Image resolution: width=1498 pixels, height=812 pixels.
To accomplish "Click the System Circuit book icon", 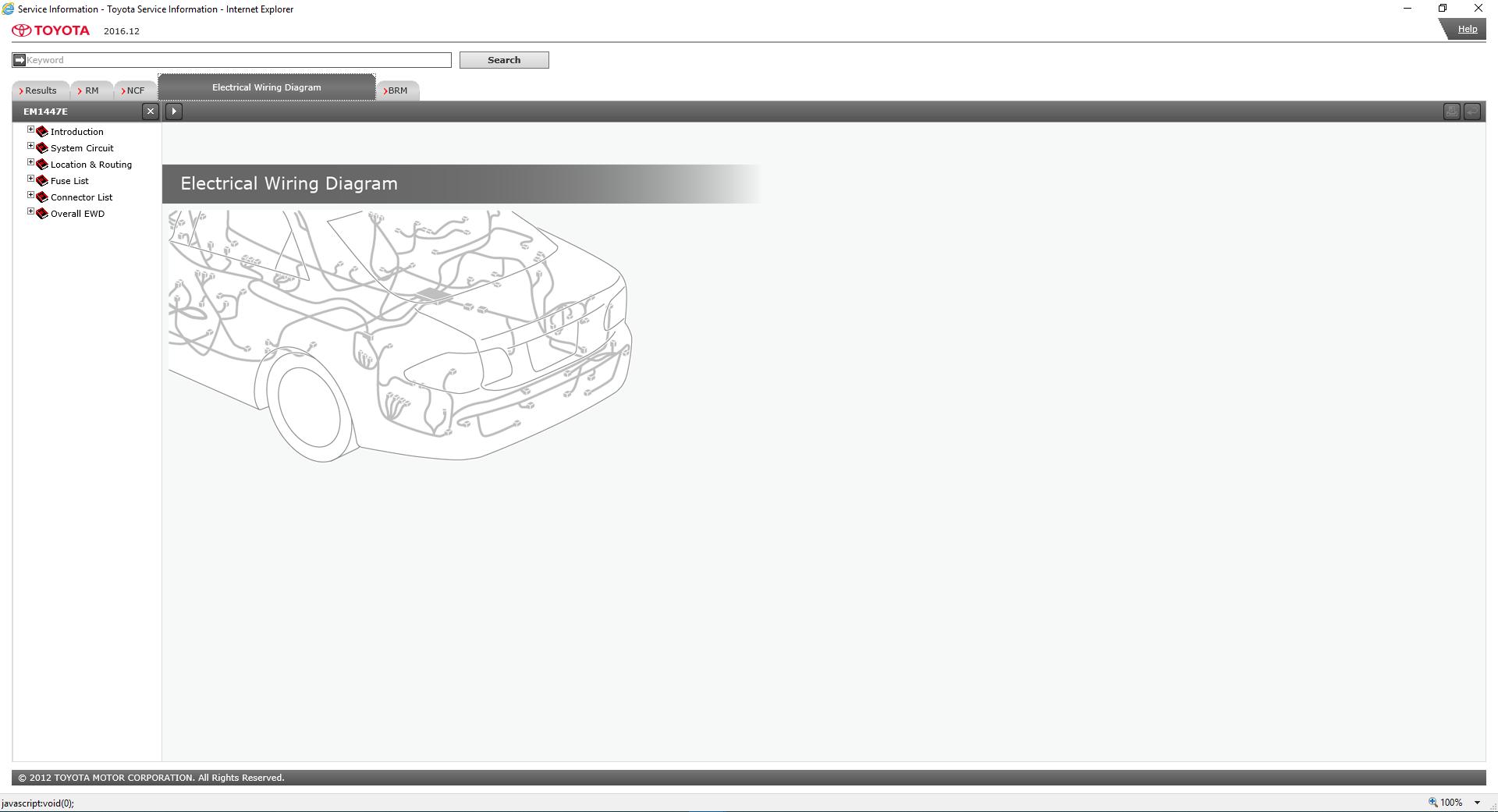I will pos(42,148).
